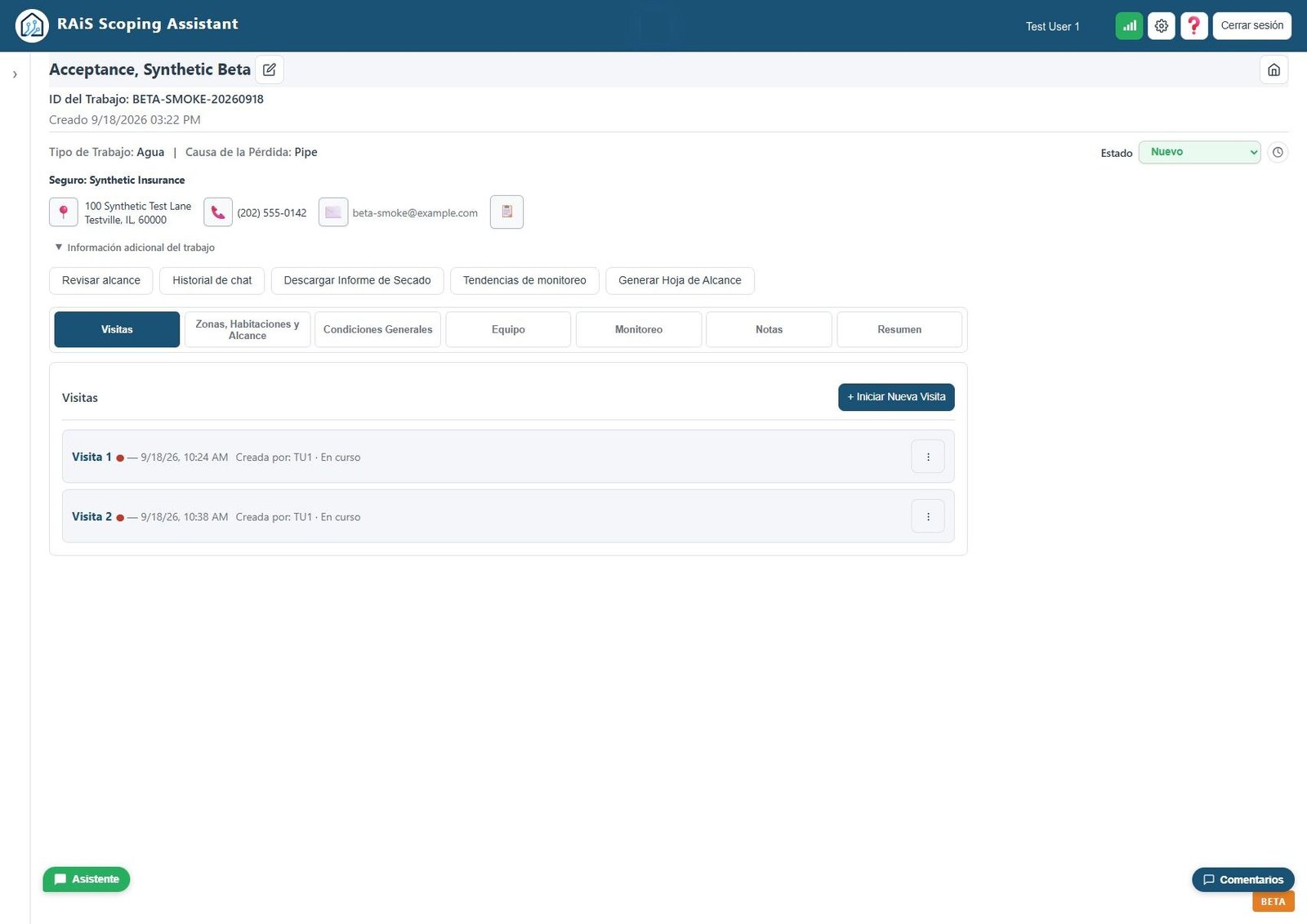Click Generar Hoja de Alcance
1307x924 pixels.
coord(680,280)
